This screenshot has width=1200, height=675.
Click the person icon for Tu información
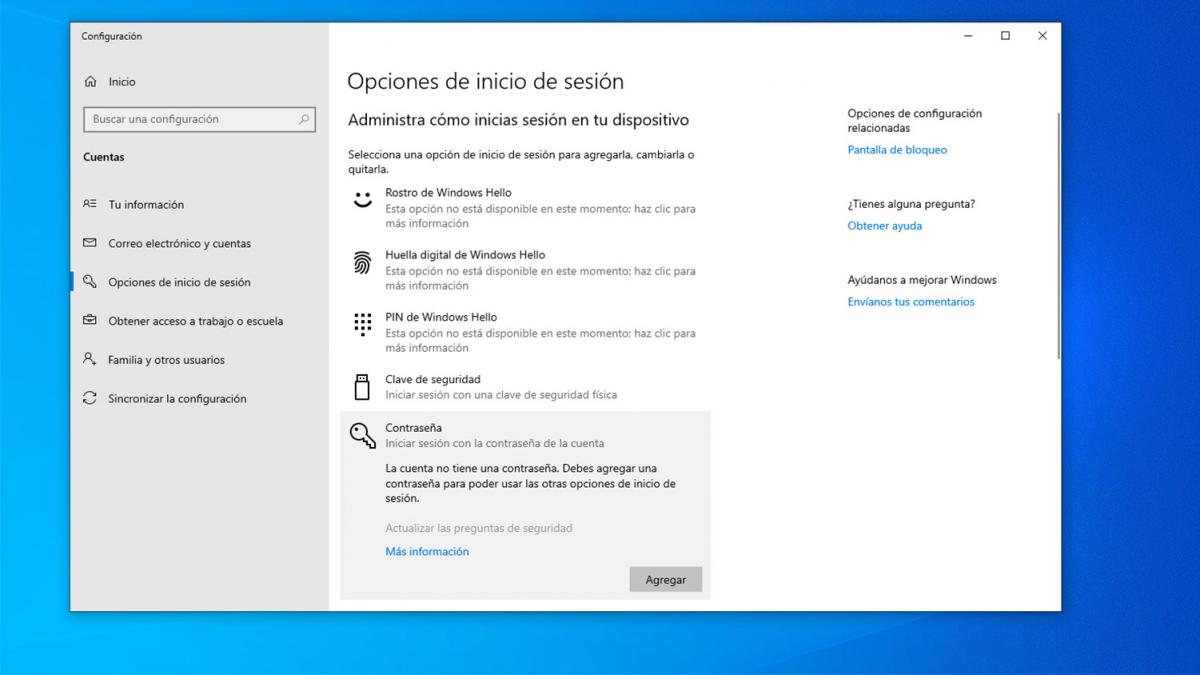(x=91, y=204)
